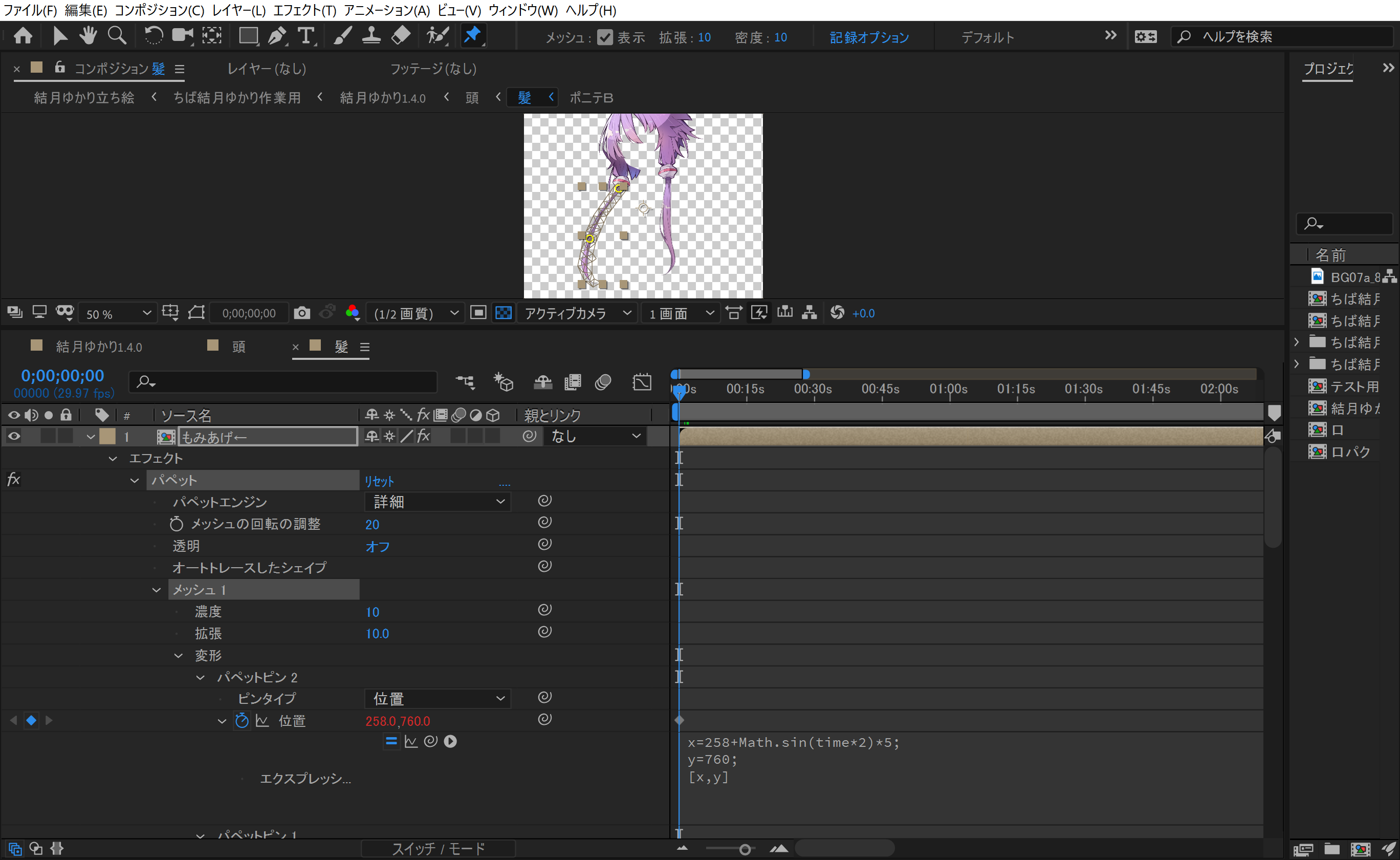Select the Rectangle shape tool
Image resolution: width=1400 pixels, height=860 pixels.
click(x=248, y=36)
